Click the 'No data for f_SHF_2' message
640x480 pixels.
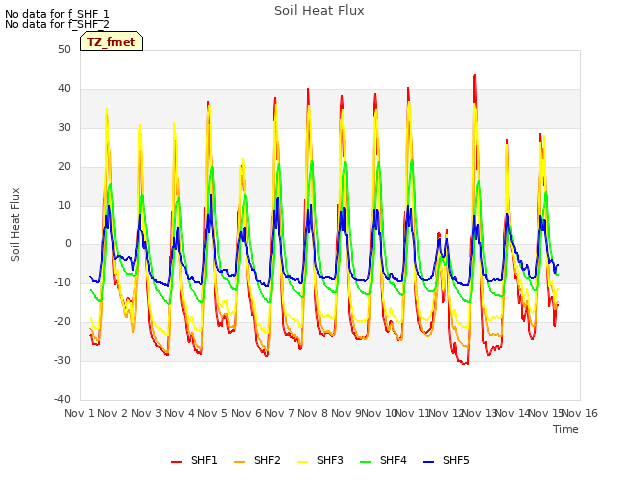pos(57,24)
